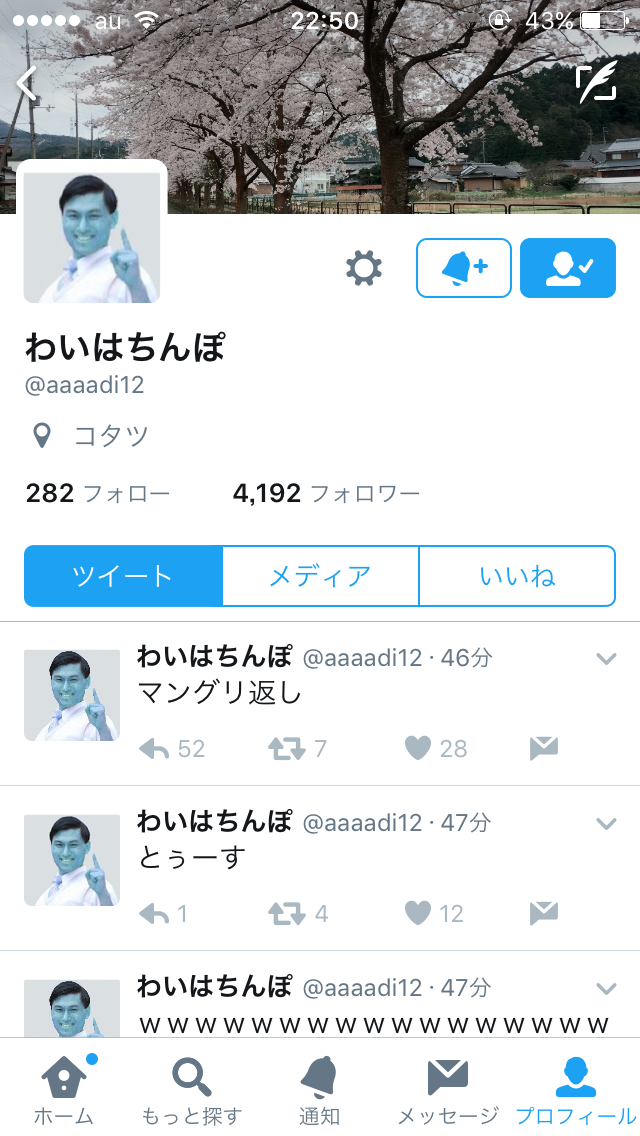
Task: Open chevron menu on the www tweet
Action: 606,989
